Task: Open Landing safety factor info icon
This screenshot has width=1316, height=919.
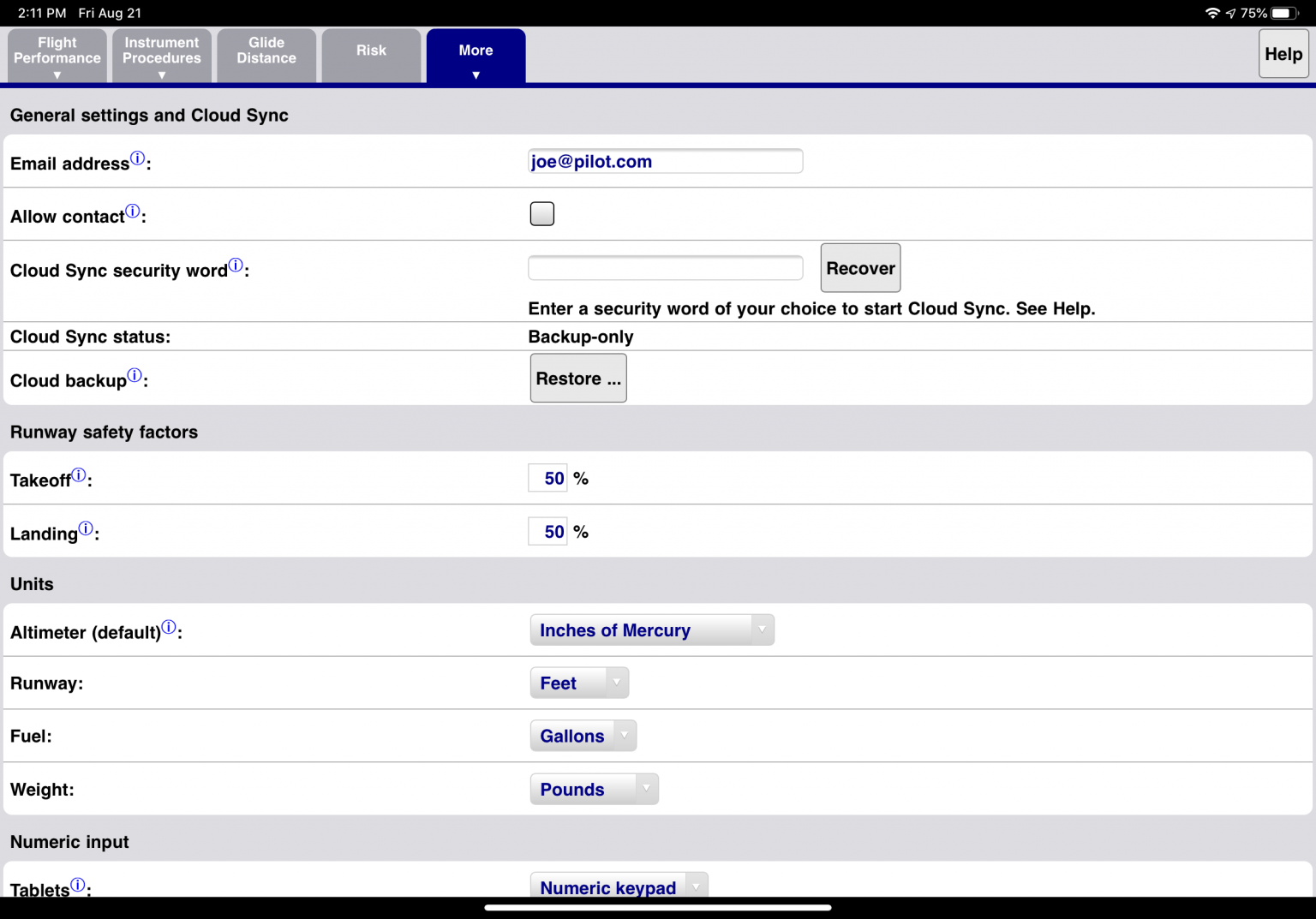Action: point(86,528)
